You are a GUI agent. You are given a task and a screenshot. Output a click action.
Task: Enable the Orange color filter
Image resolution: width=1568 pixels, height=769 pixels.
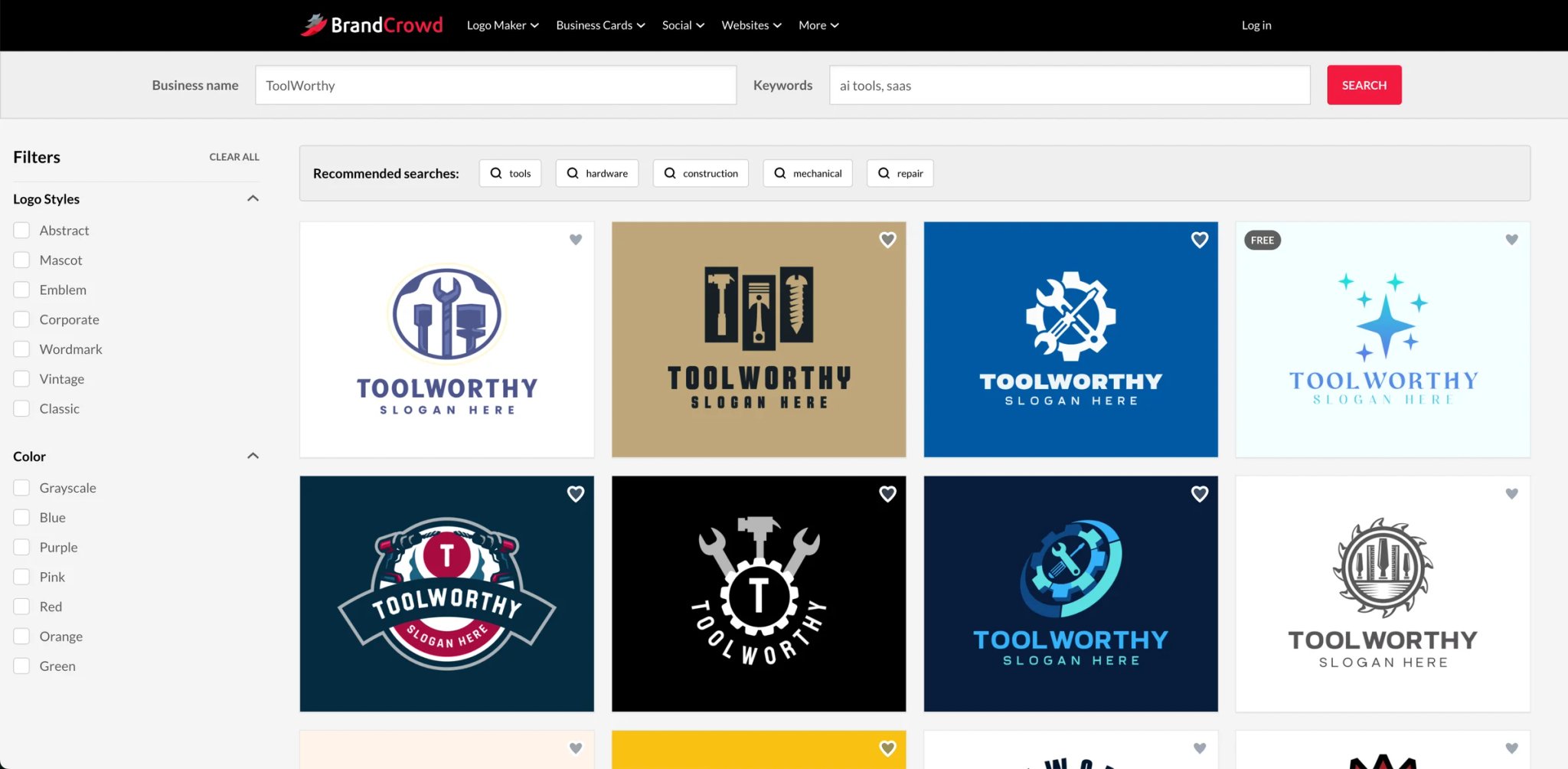coord(21,636)
